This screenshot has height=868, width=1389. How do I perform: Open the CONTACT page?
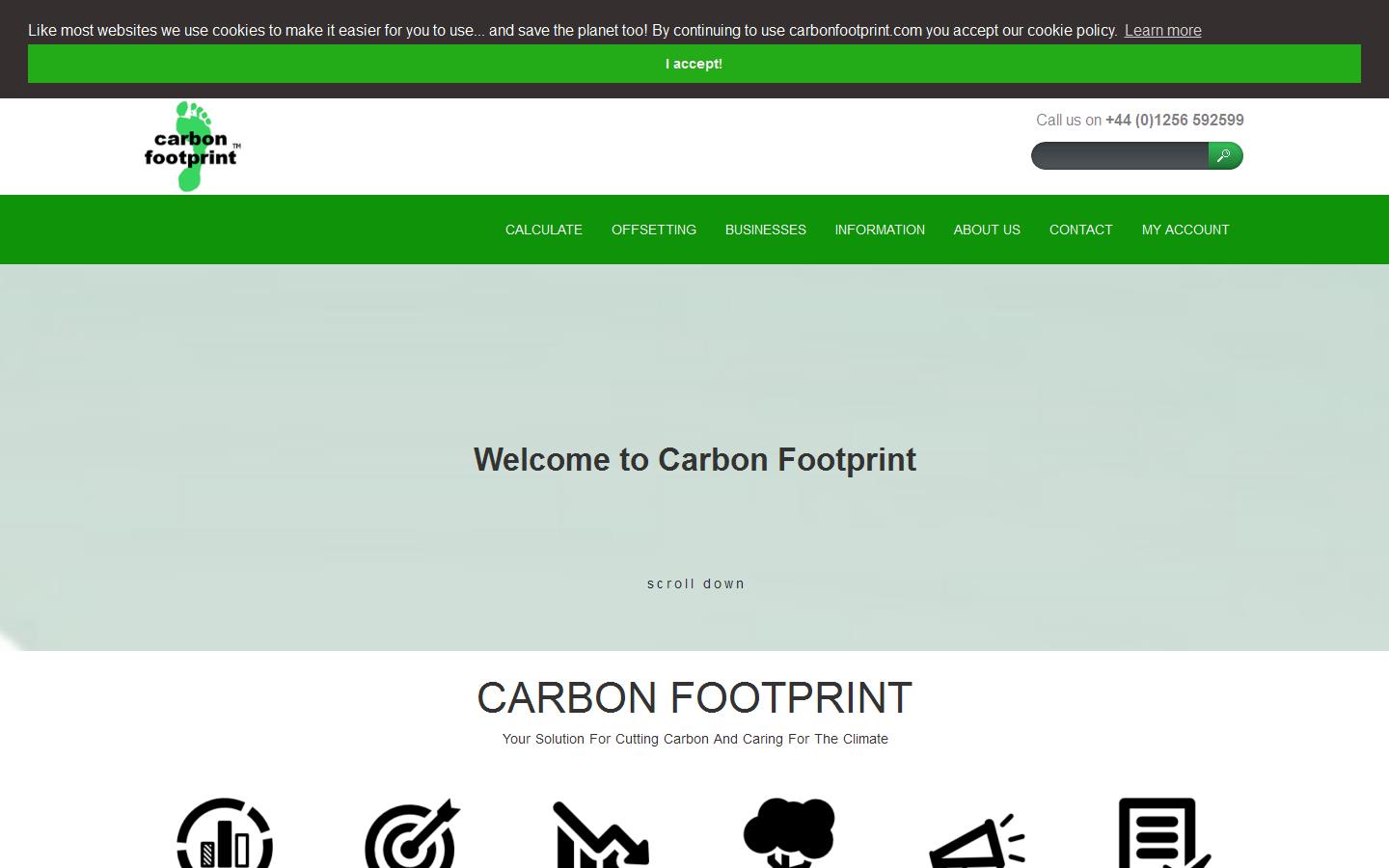coord(1080,230)
